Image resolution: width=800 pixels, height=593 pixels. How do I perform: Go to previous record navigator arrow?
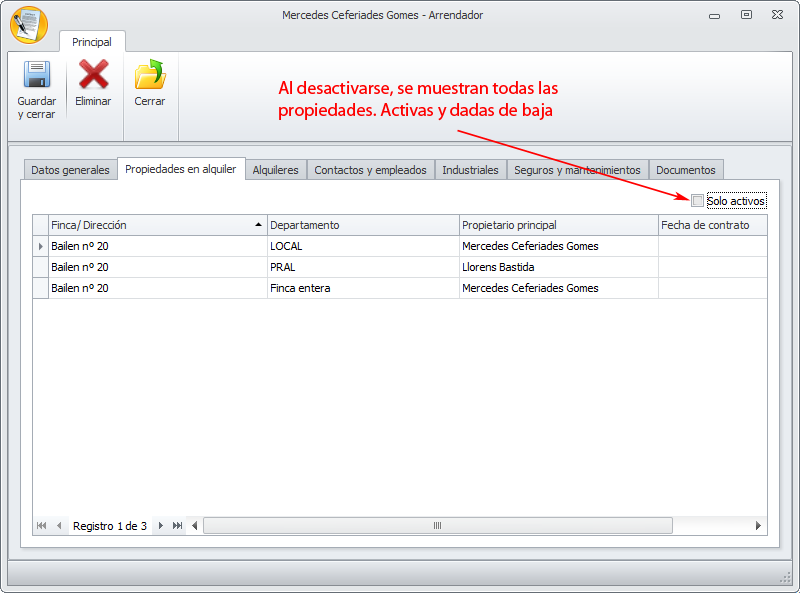coord(59,526)
